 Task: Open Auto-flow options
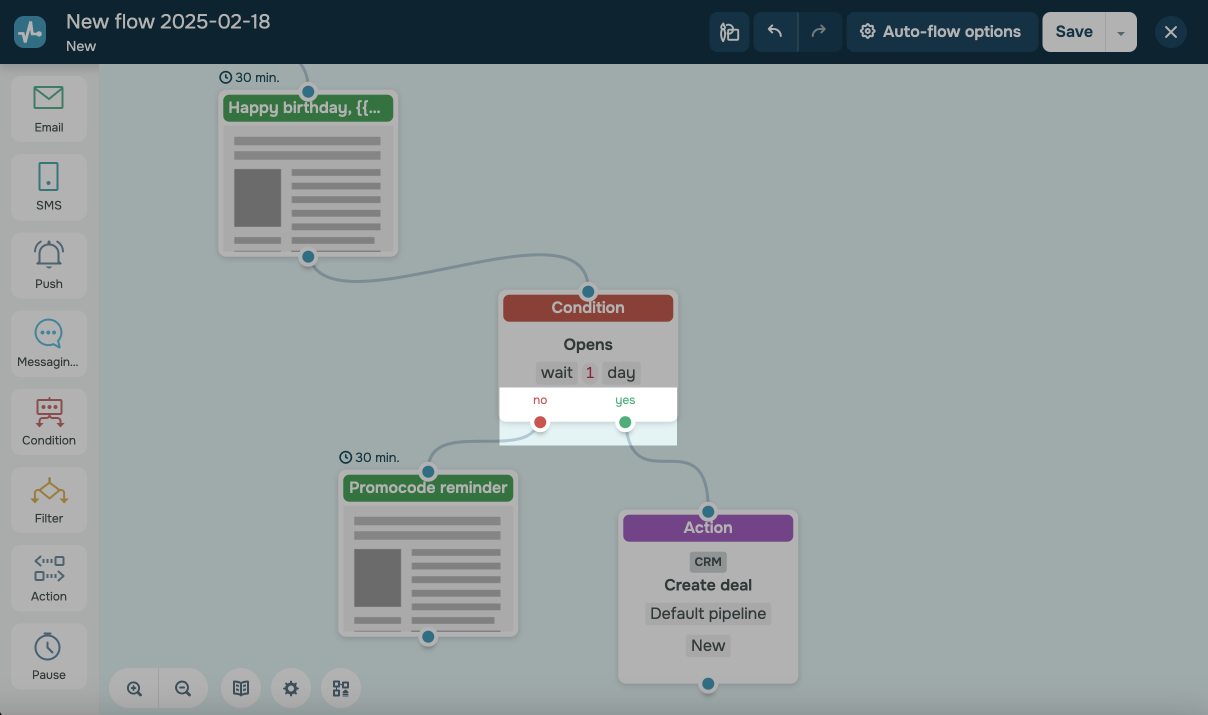click(x=941, y=32)
